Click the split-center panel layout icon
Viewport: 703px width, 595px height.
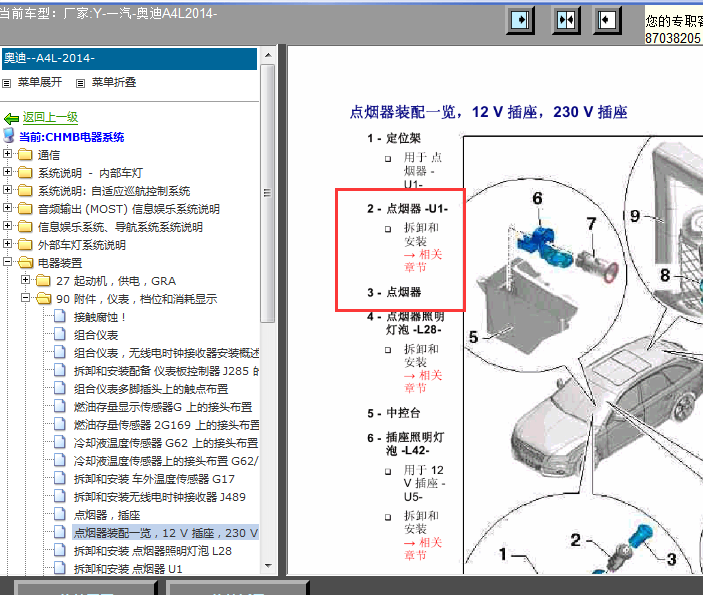pyautogui.click(x=566, y=20)
